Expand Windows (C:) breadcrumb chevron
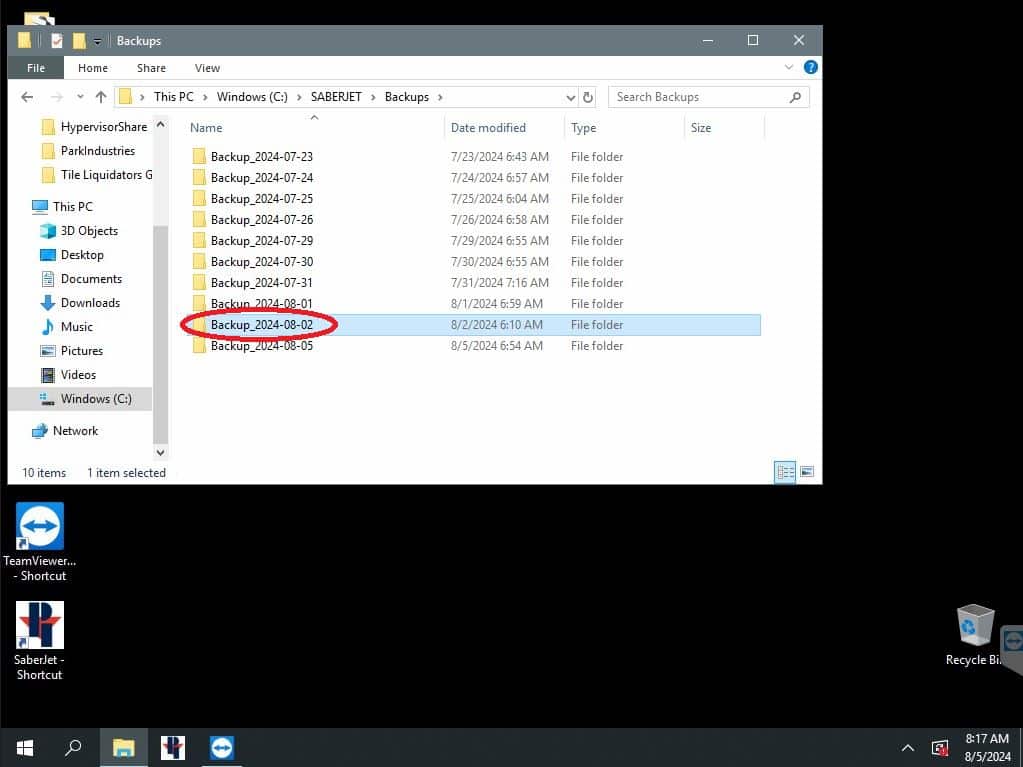 [x=299, y=97]
